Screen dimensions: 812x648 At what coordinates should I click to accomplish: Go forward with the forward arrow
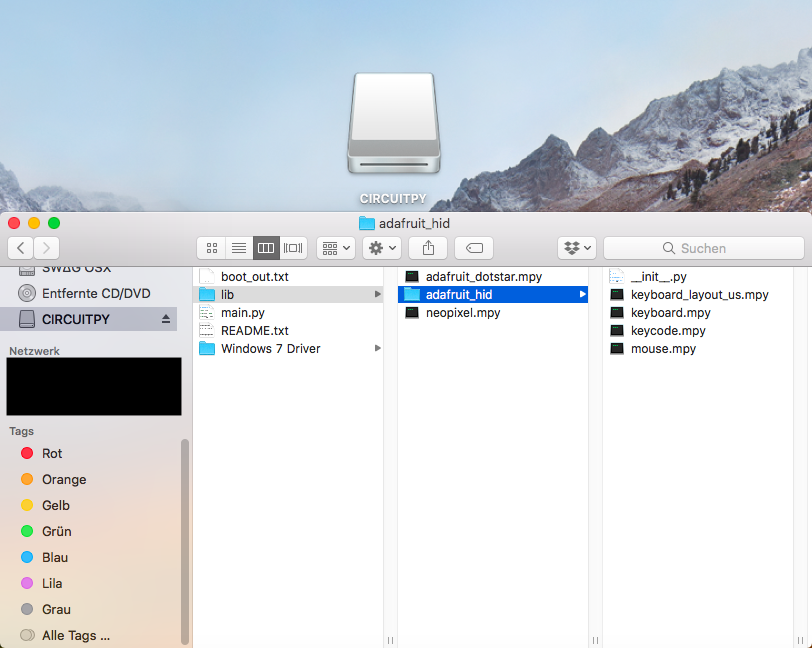[47, 248]
